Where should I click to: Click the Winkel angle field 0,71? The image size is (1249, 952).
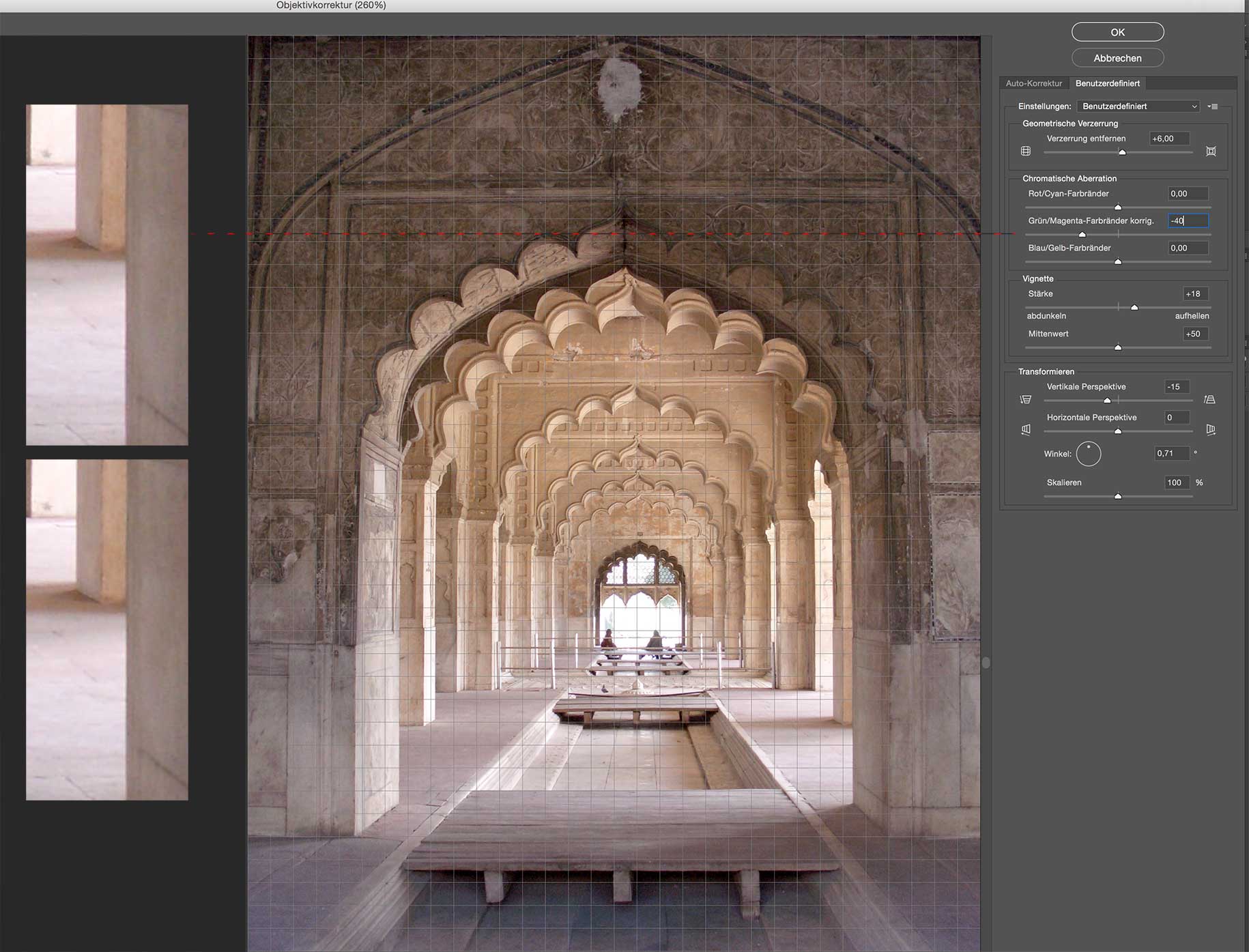pos(1172,453)
